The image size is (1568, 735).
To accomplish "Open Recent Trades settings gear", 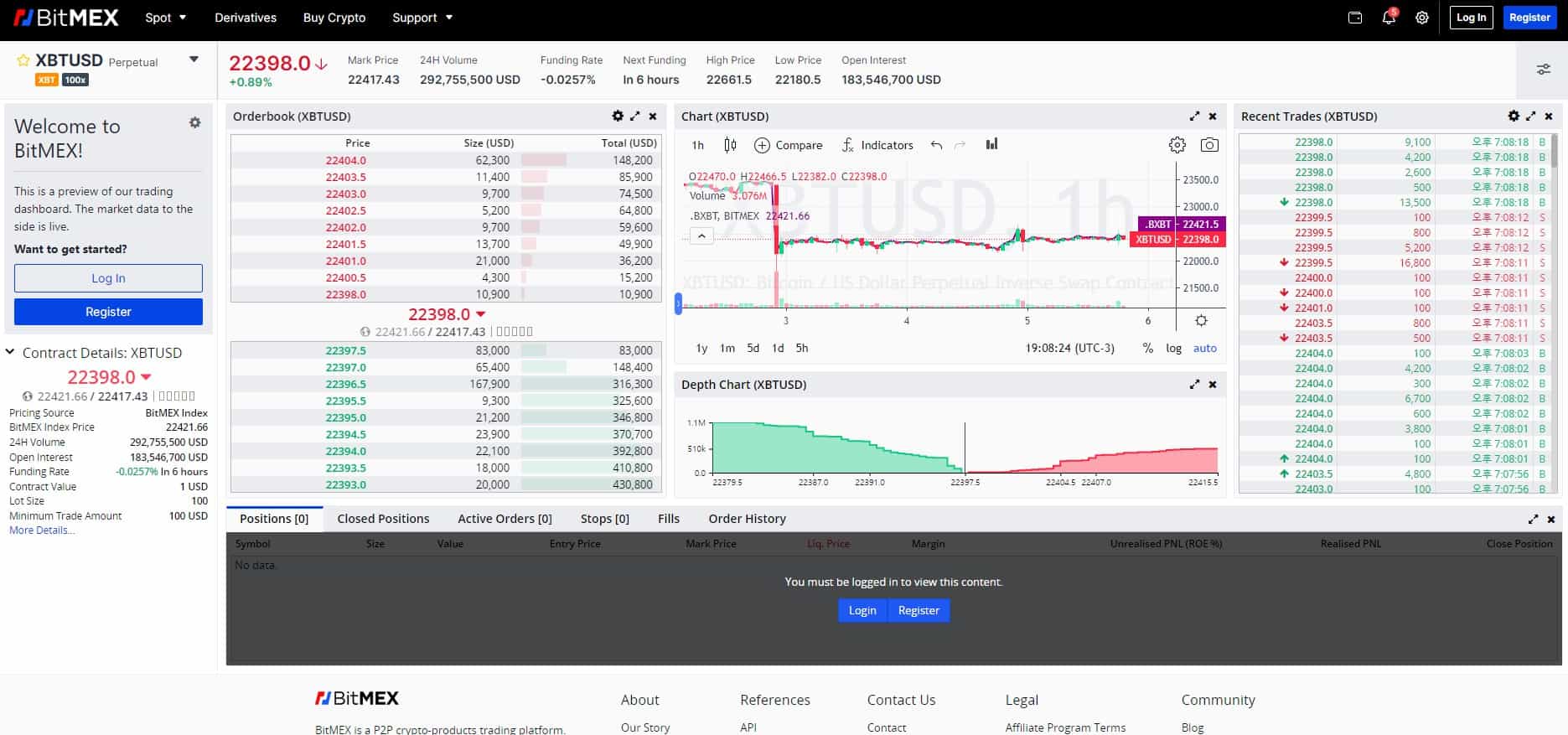I will point(1514,116).
